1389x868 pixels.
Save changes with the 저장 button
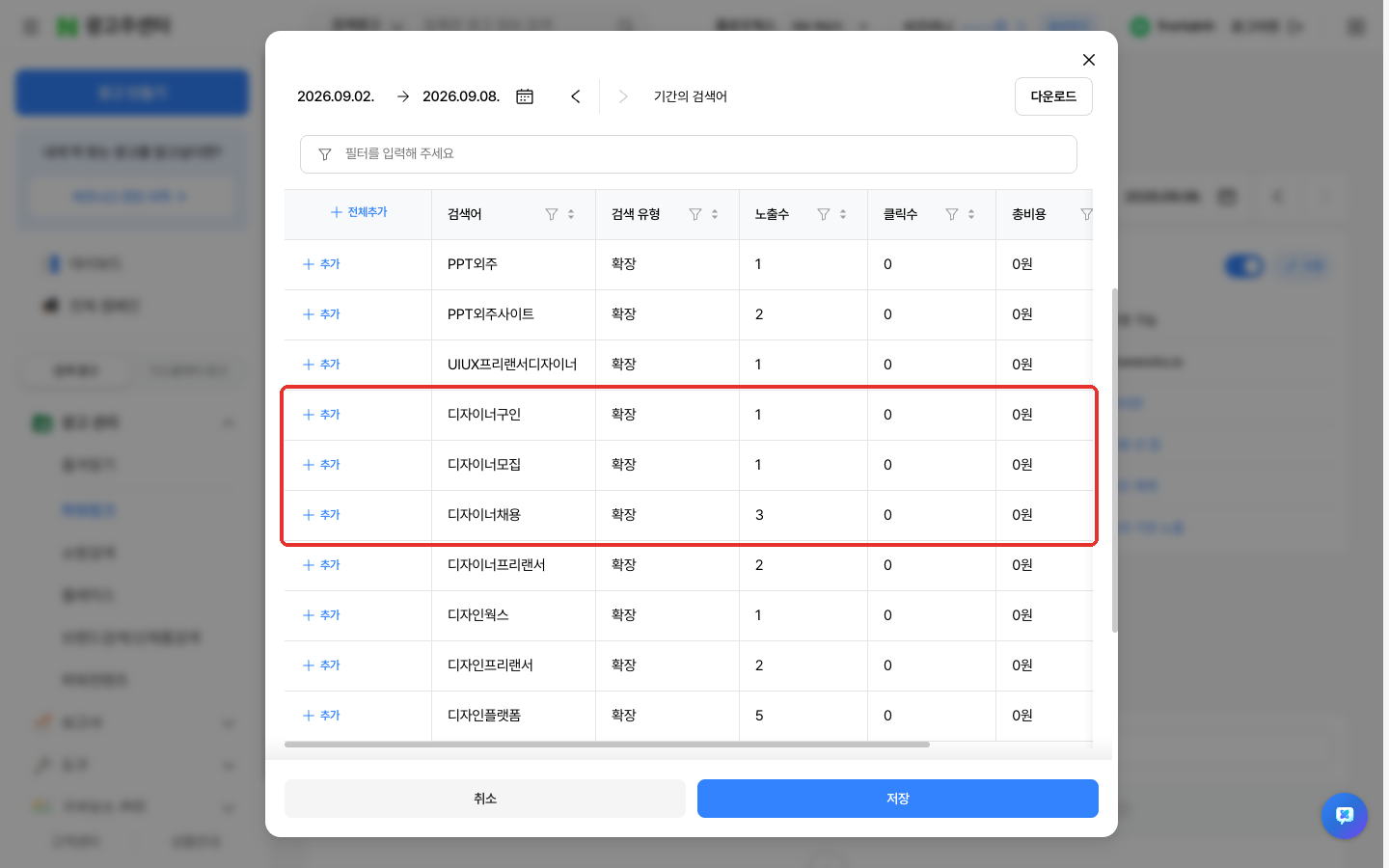coord(898,799)
